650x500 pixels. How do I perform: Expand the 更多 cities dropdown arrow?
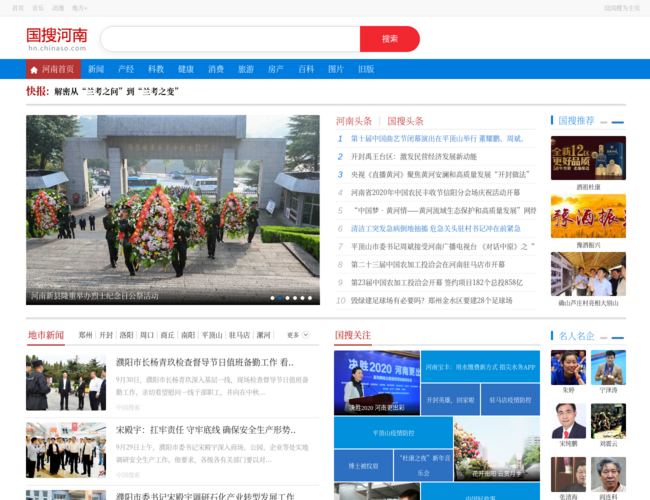pyautogui.click(x=306, y=335)
